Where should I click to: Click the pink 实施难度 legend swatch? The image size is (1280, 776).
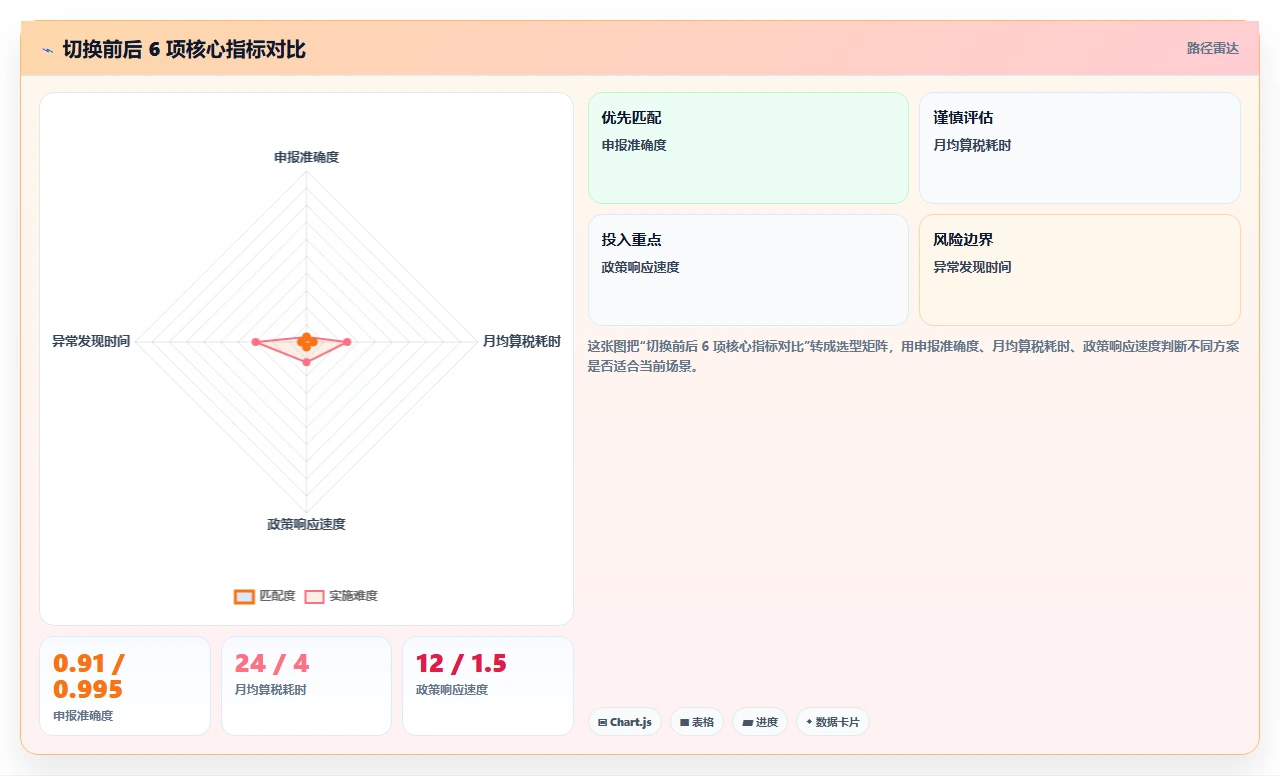click(314, 596)
